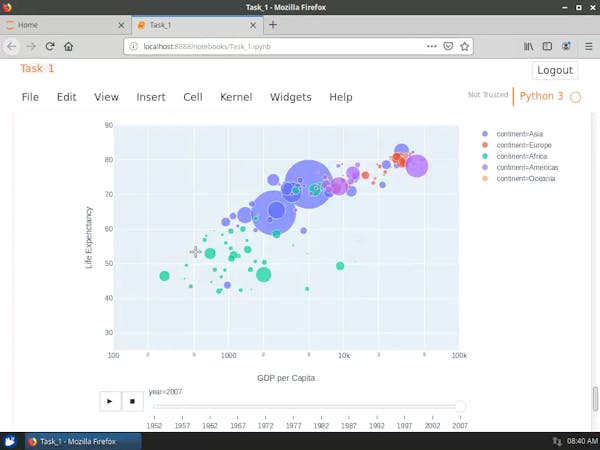Open the Library icon in toolbar
The image size is (600, 450).
[x=528, y=46]
